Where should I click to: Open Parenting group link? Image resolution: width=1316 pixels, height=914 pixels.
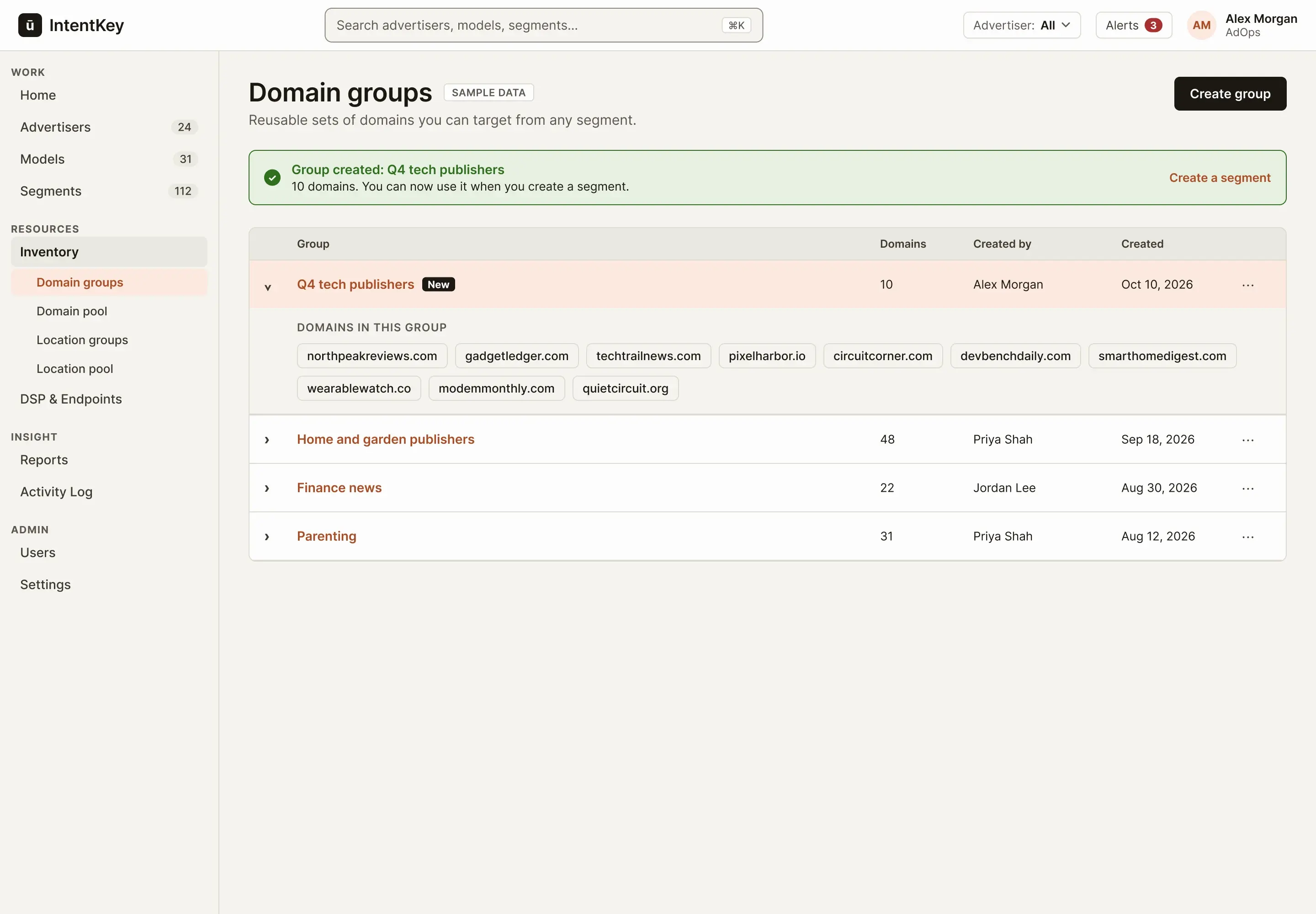point(326,536)
